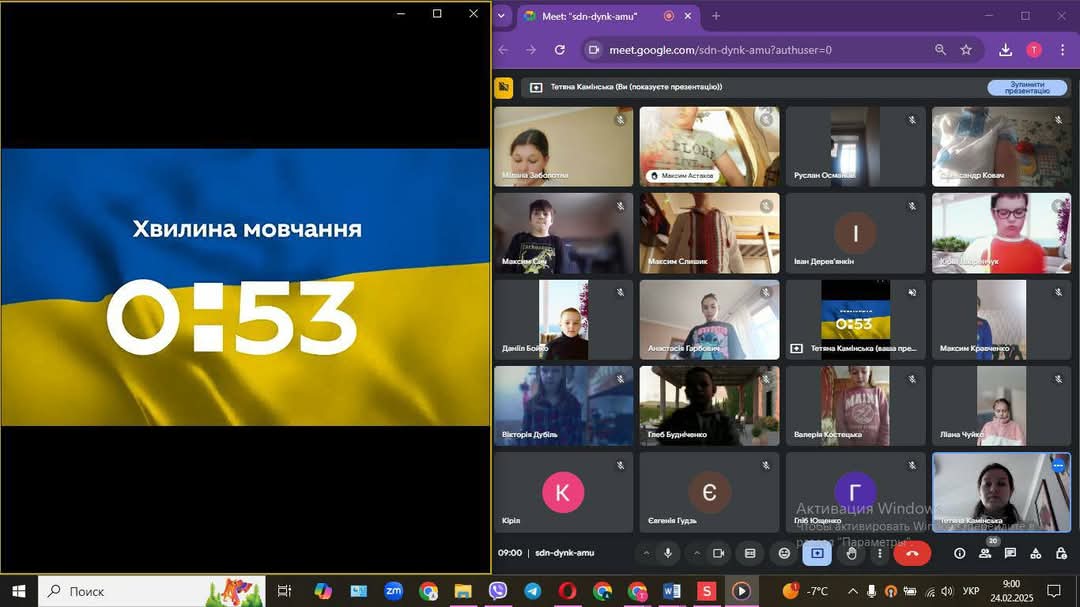The height and width of the screenshot is (607, 1080).
Task: Open the Meet activities panel
Action: pos(1036,553)
